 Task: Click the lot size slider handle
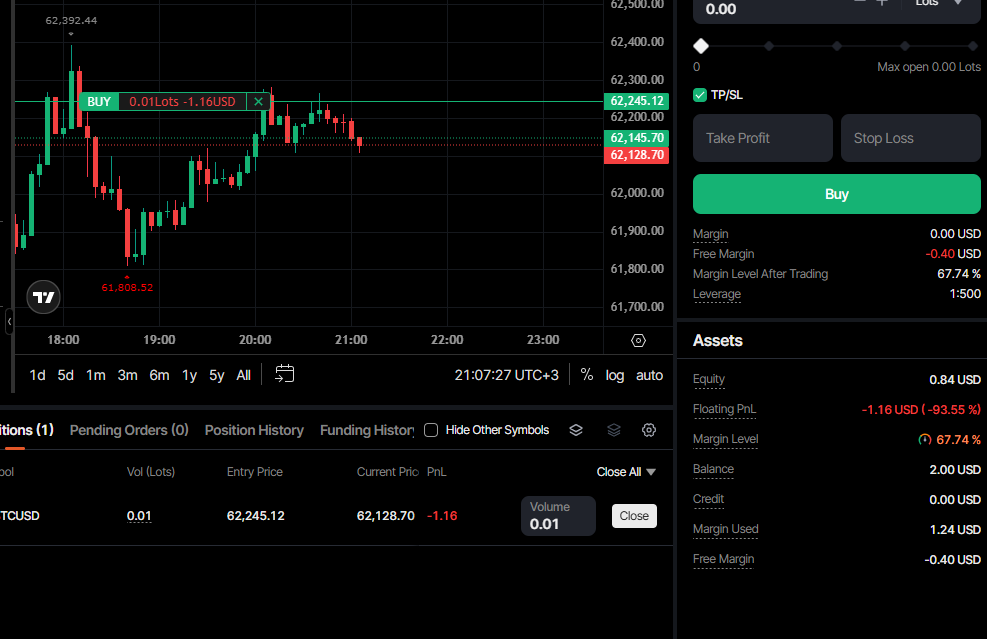pos(701,46)
